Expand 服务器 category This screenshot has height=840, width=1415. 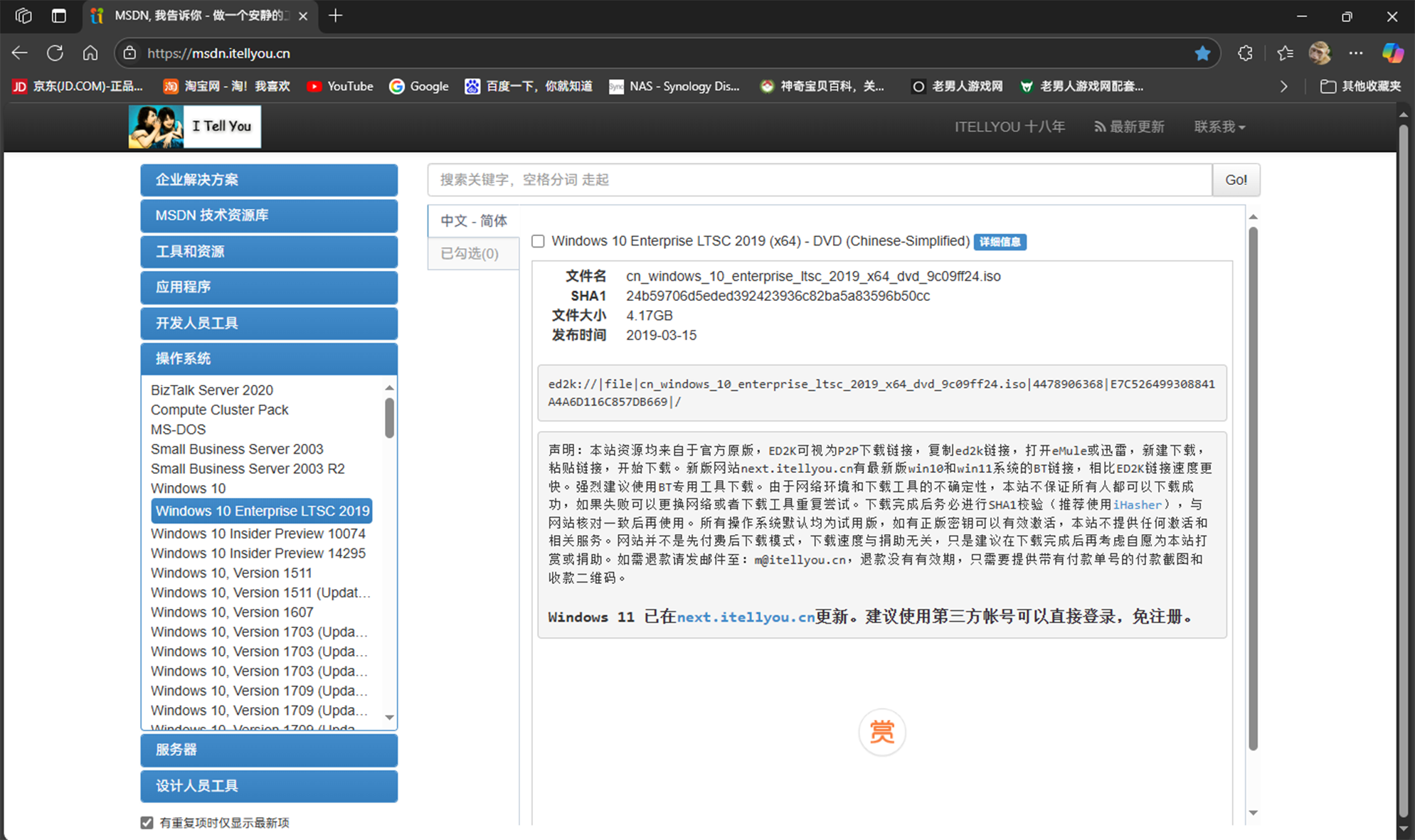(269, 750)
